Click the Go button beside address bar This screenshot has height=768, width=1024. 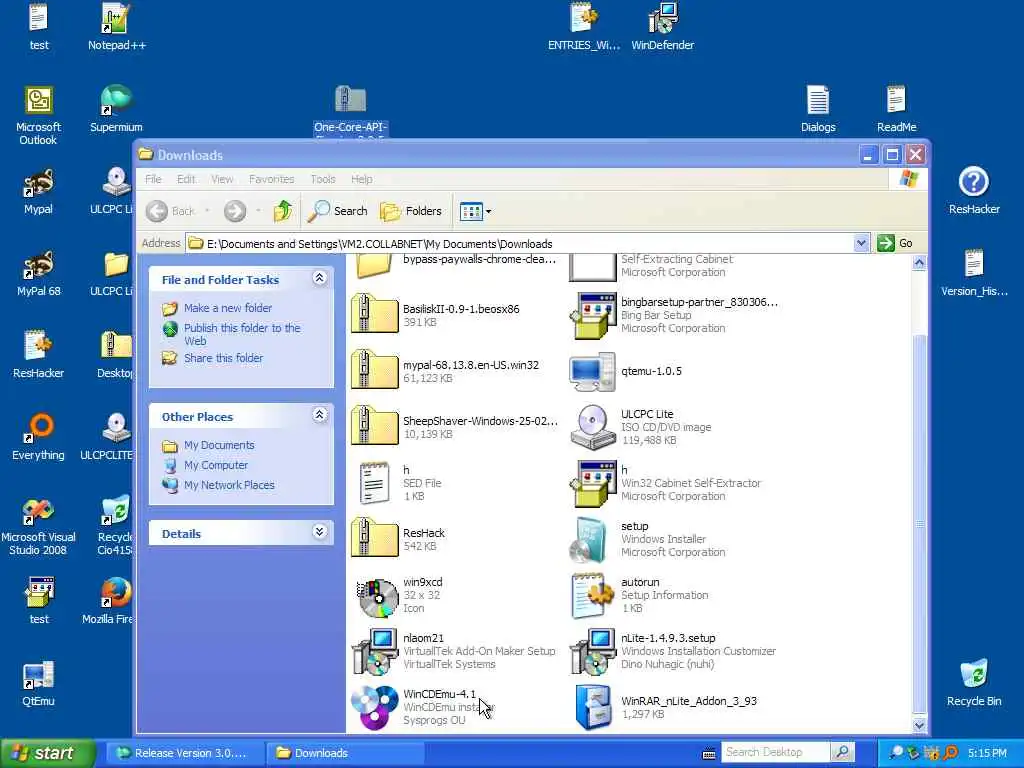point(895,244)
